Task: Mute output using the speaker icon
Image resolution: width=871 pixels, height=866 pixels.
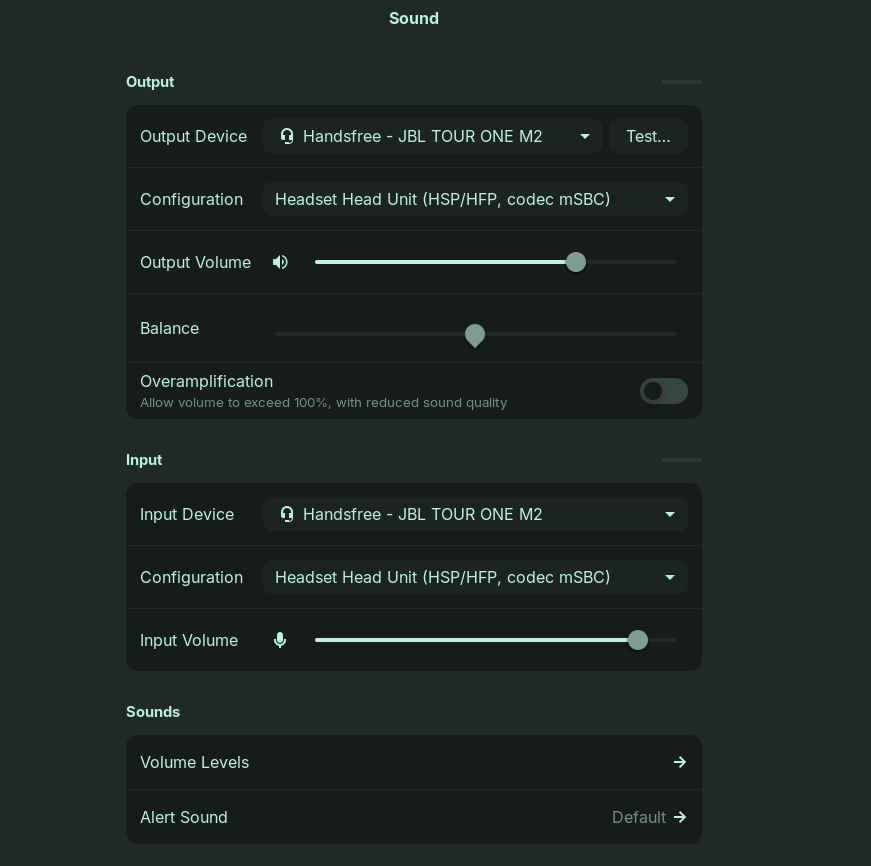Action: pyautogui.click(x=280, y=262)
